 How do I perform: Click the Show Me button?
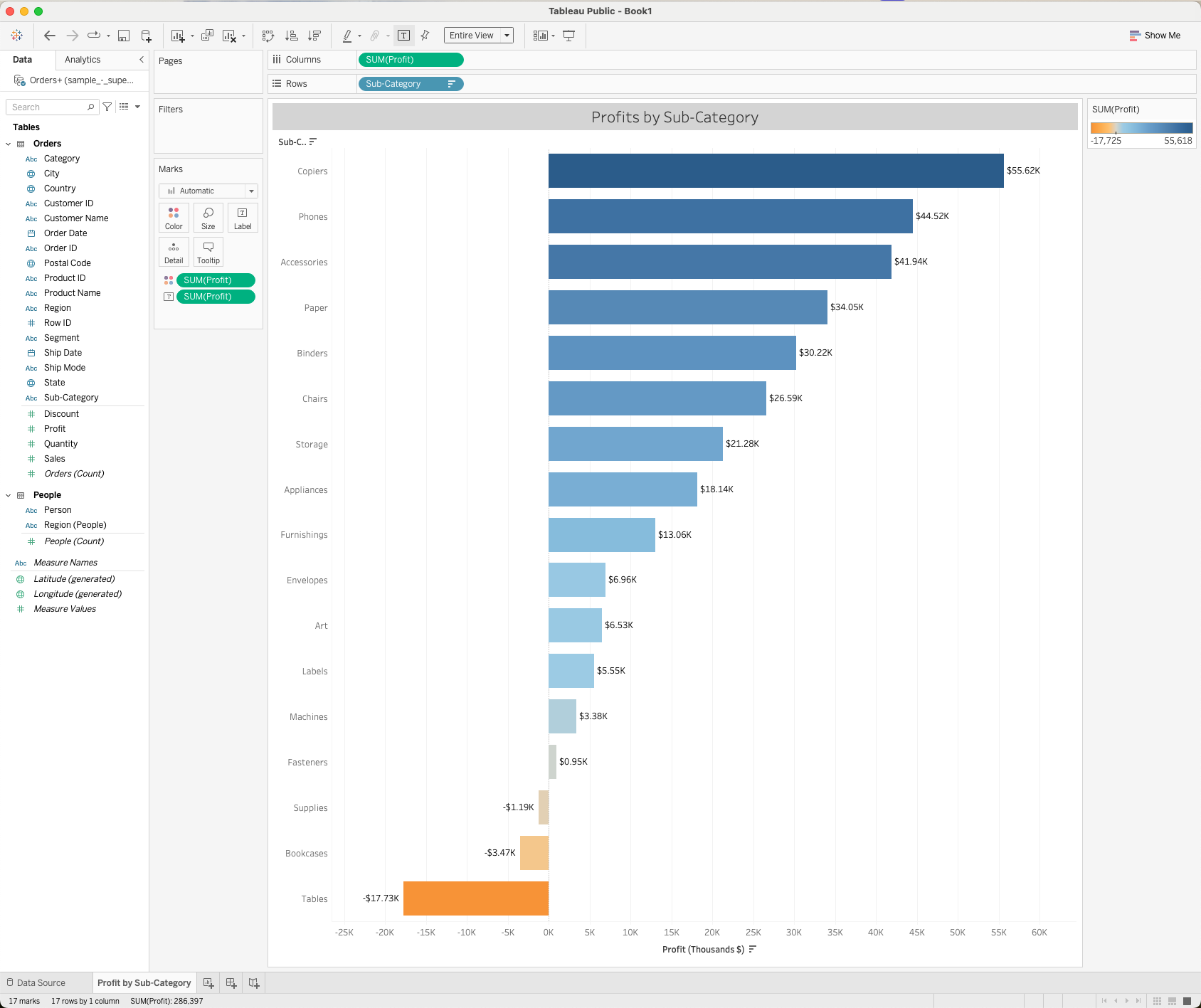pyautogui.click(x=1154, y=36)
